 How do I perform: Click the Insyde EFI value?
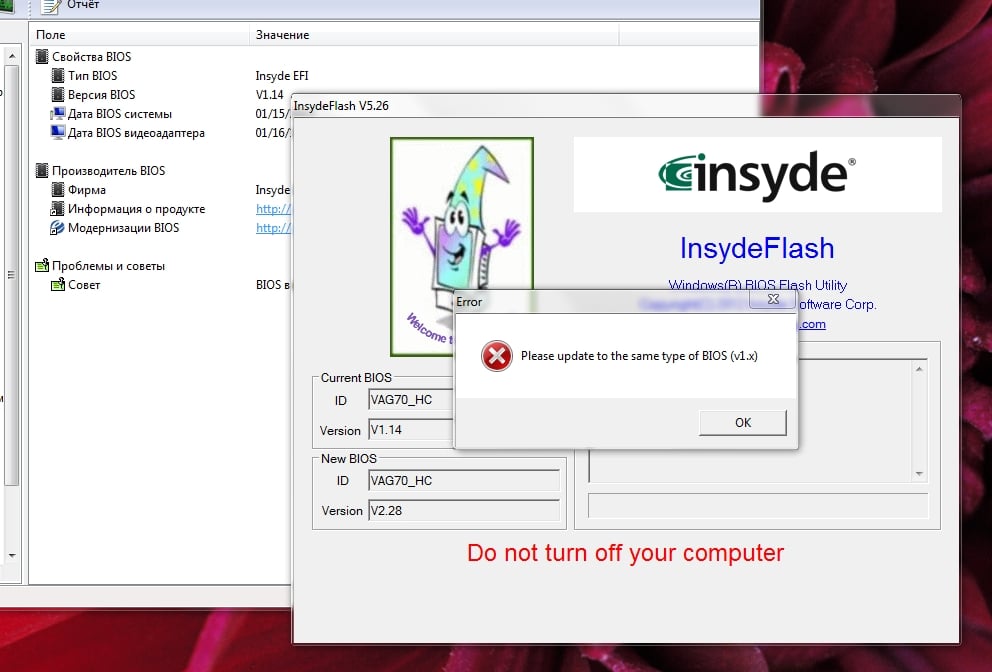point(282,76)
